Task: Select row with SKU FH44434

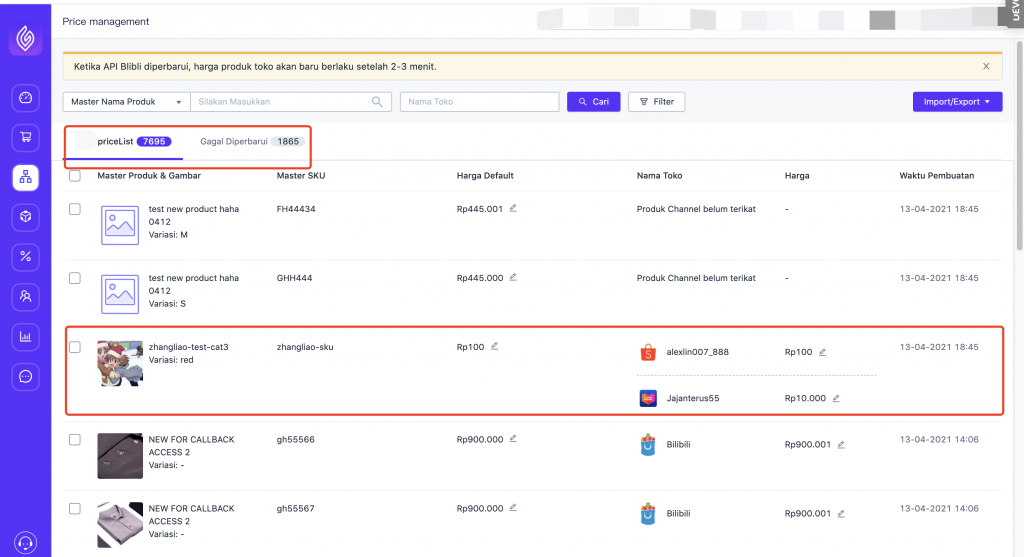Action: point(75,209)
